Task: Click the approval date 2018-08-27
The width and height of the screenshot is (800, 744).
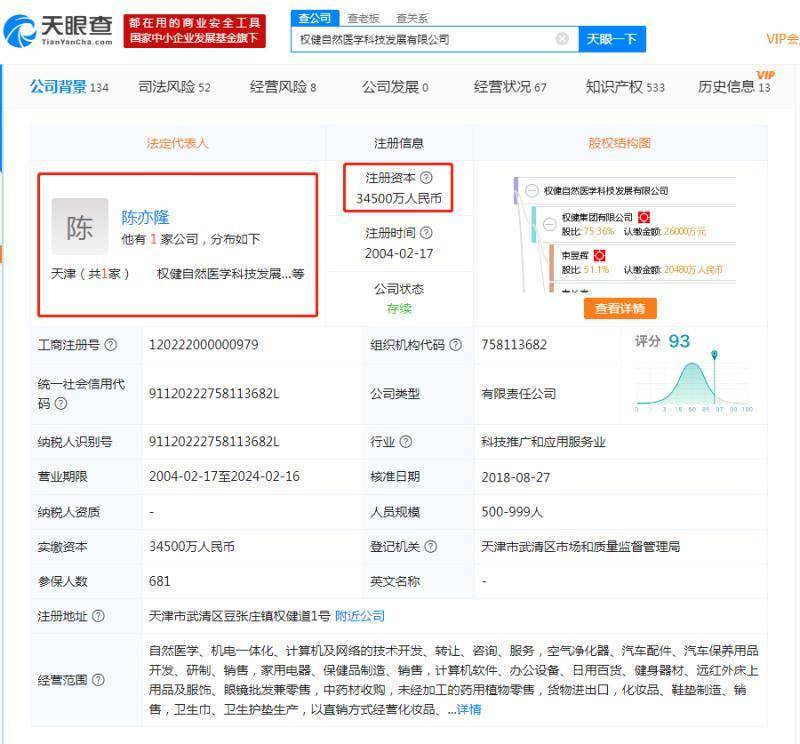Action: [515, 478]
